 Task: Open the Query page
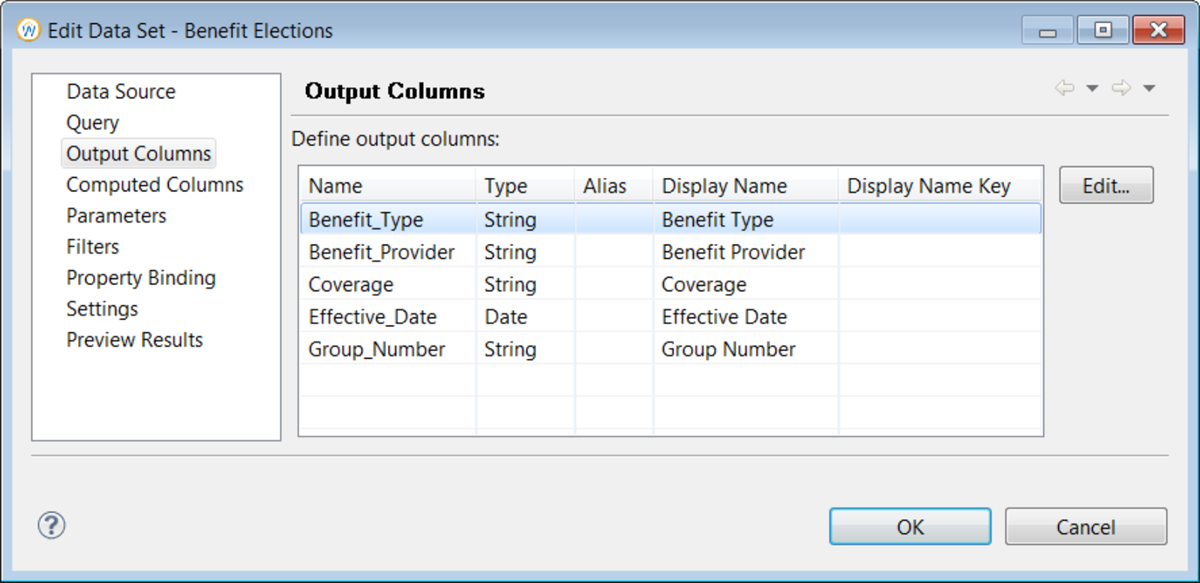tap(93, 122)
